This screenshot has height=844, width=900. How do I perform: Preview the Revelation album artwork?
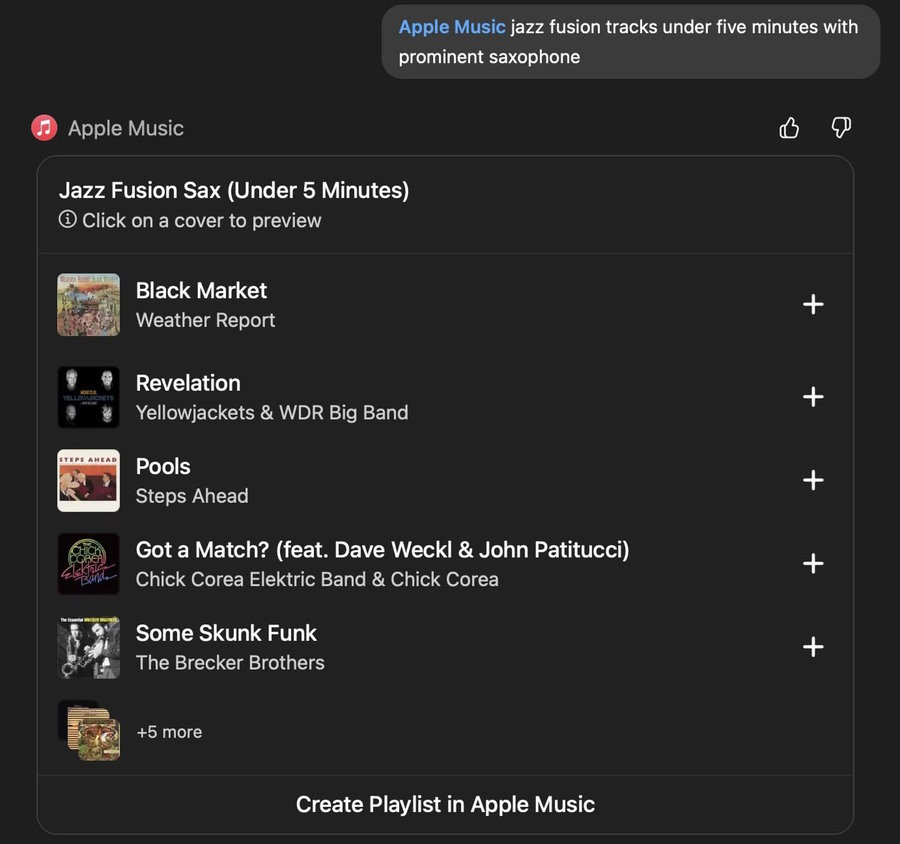[x=88, y=397]
